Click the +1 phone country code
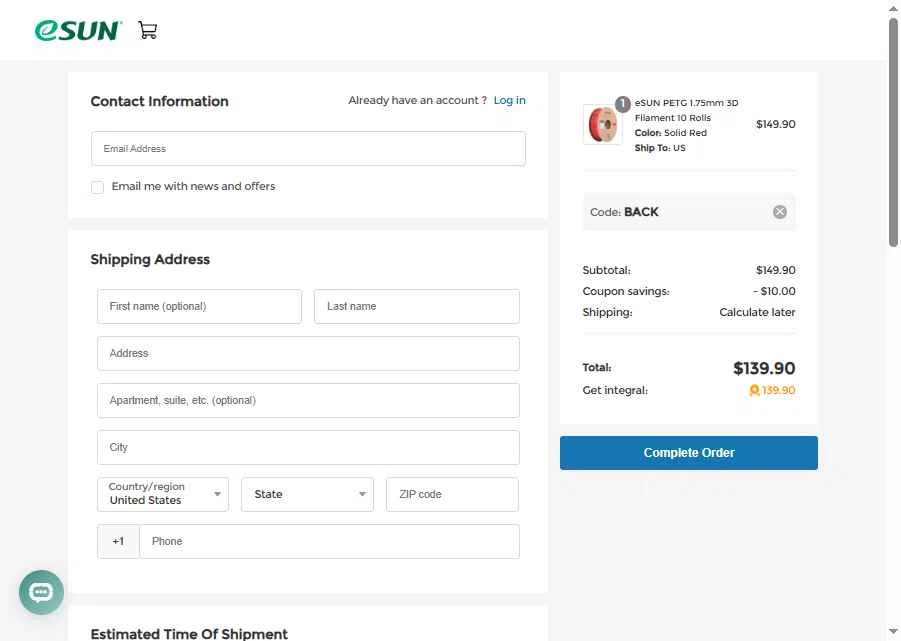This screenshot has height=641, width=901. pyautogui.click(x=118, y=541)
